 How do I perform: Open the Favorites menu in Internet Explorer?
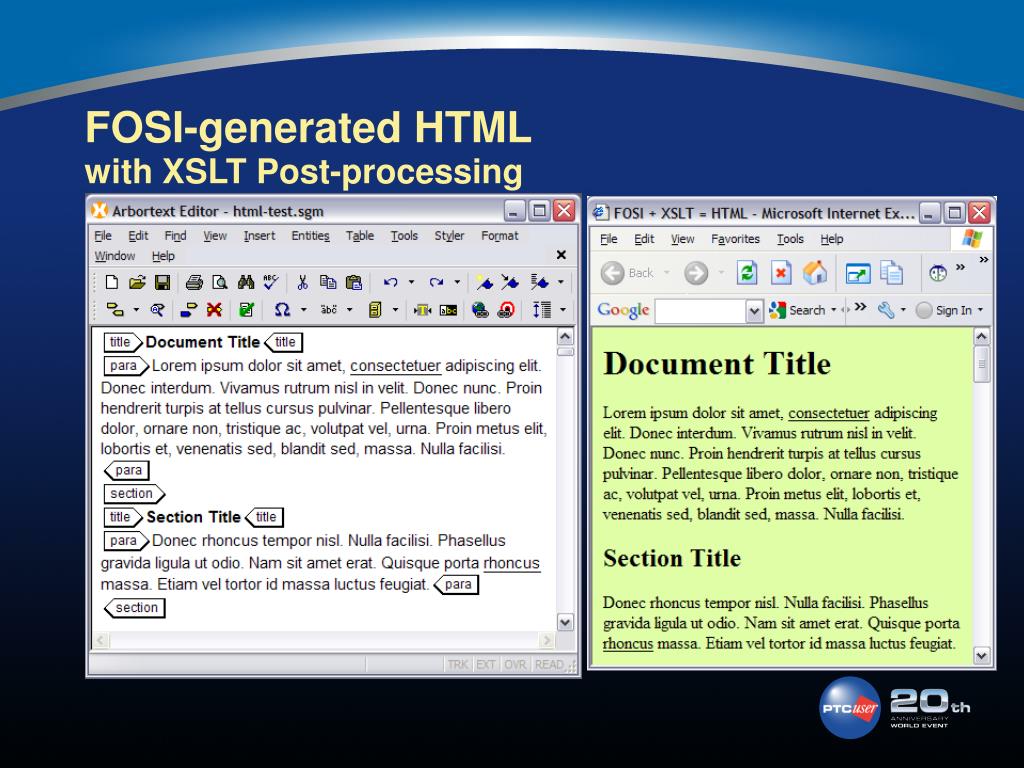tap(735, 239)
